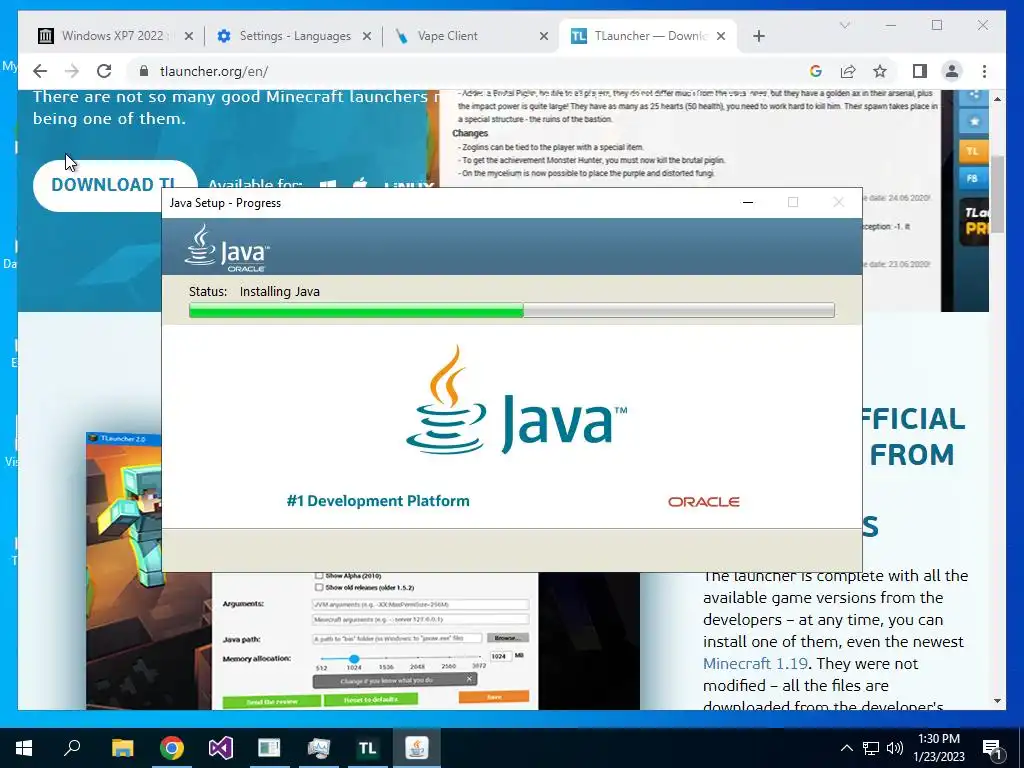
Task: Go back using browser back arrow
Action: pos(40,71)
